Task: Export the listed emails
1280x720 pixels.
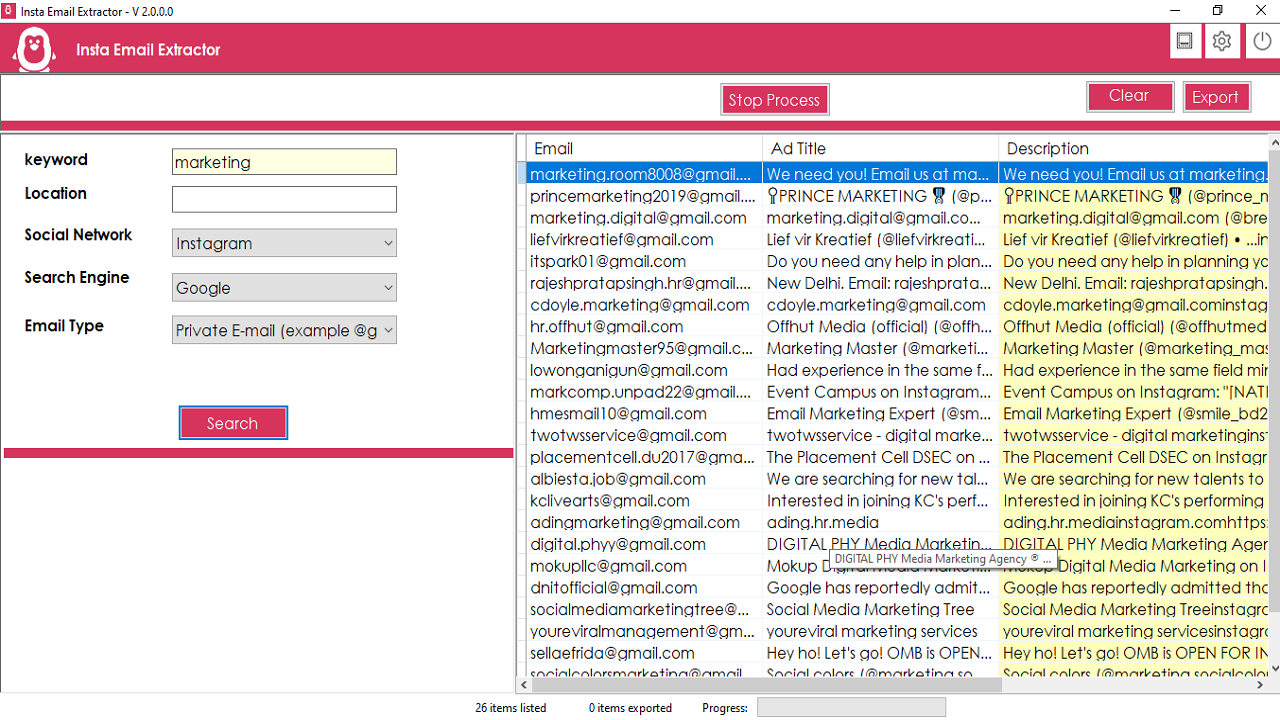Action: click(1217, 96)
